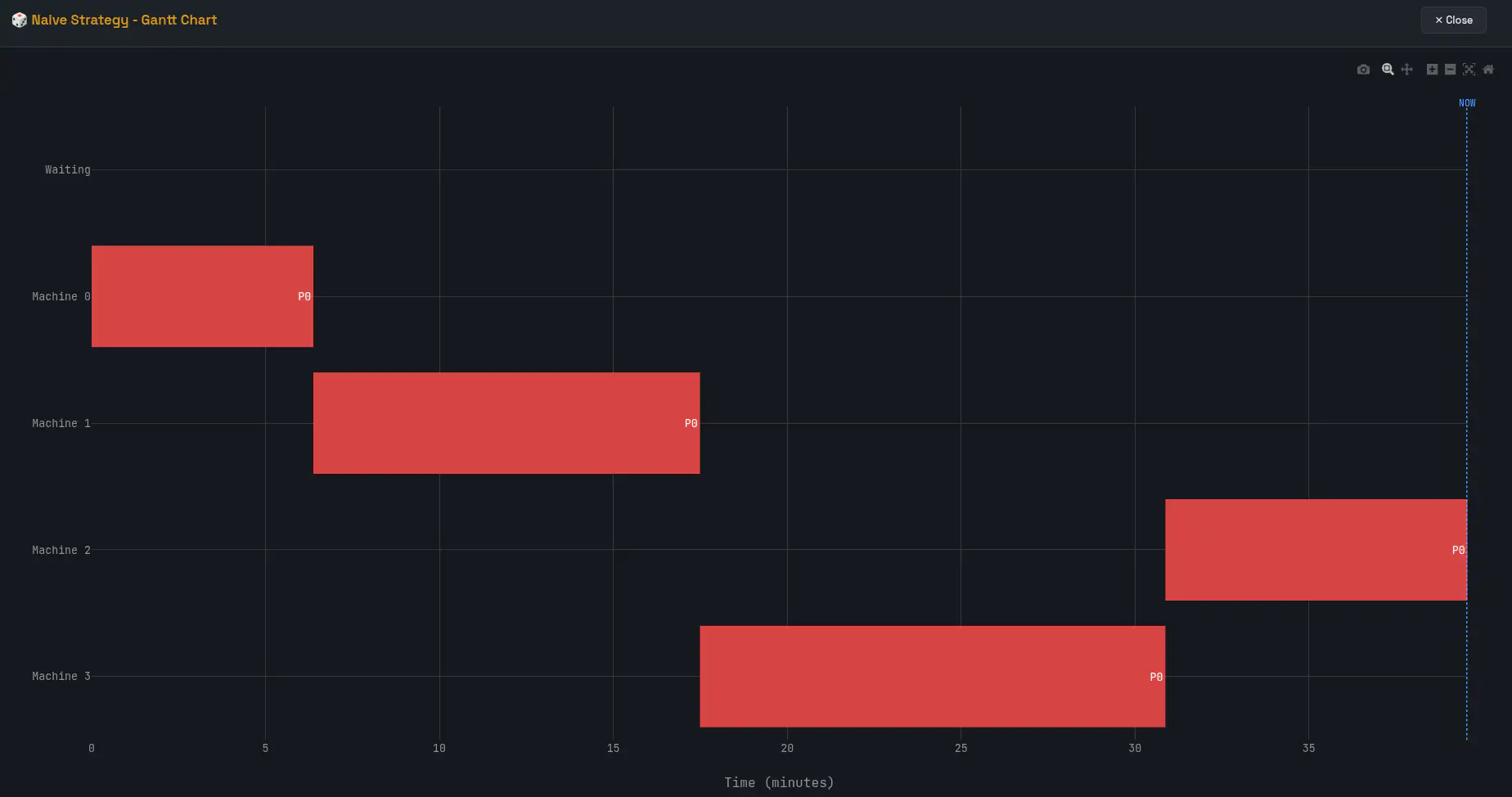
Task: Select the P0 bar on Machine 0
Action: point(202,296)
